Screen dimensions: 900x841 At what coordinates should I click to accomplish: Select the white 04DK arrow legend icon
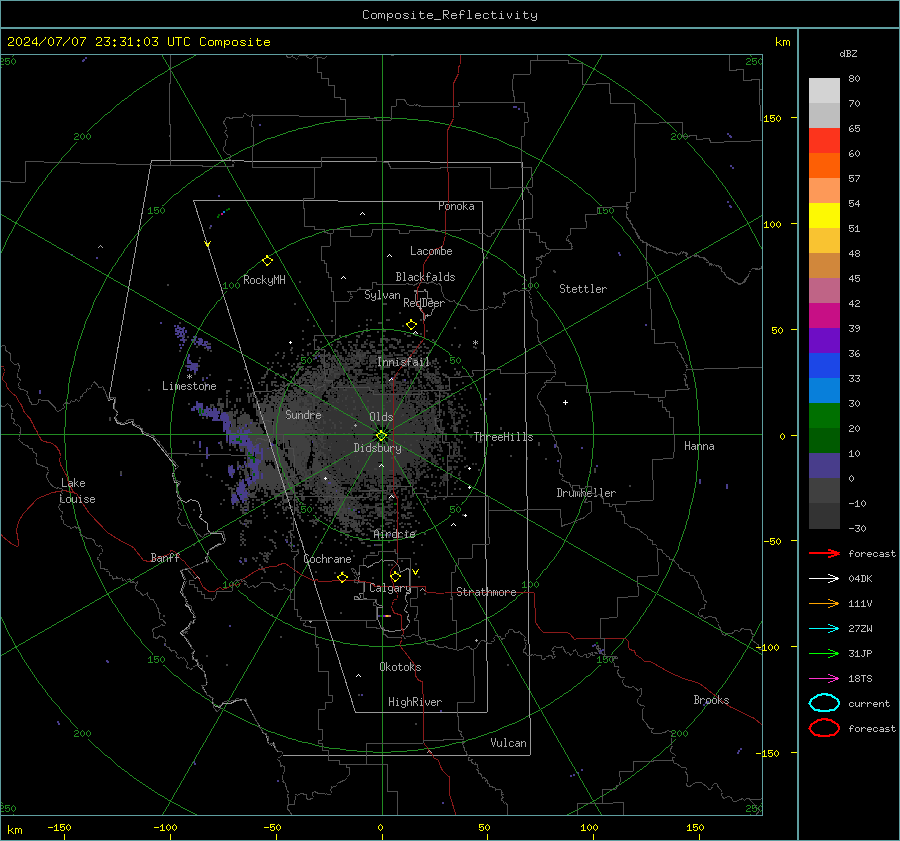click(824, 578)
